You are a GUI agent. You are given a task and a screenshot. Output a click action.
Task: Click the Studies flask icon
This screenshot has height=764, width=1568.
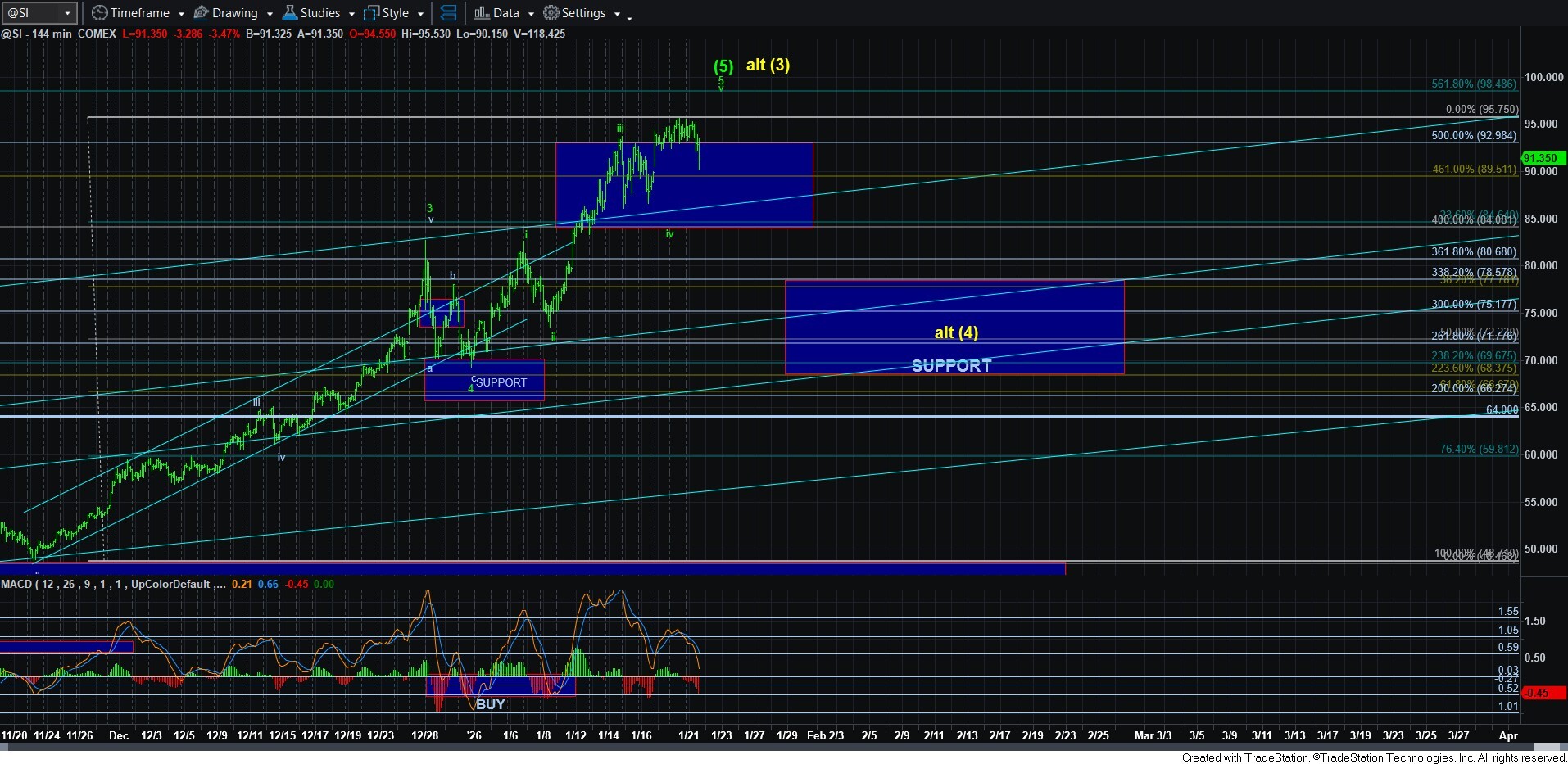pyautogui.click(x=289, y=13)
